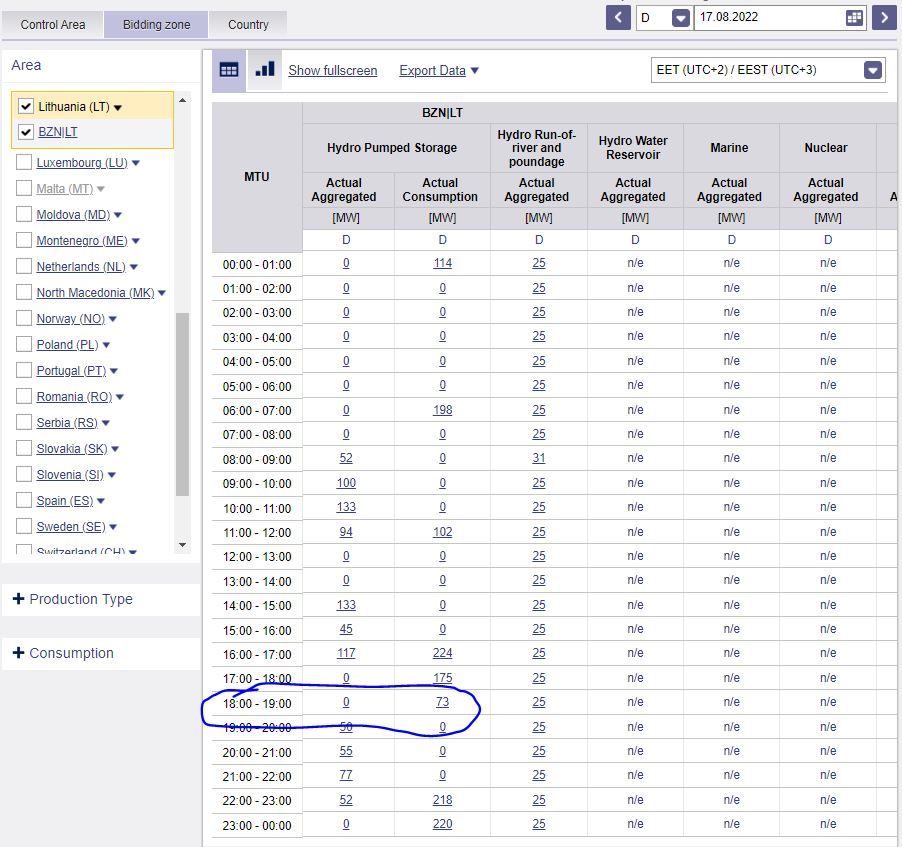Open the calendar date picker icon
The height and width of the screenshot is (847, 902).
point(854,18)
